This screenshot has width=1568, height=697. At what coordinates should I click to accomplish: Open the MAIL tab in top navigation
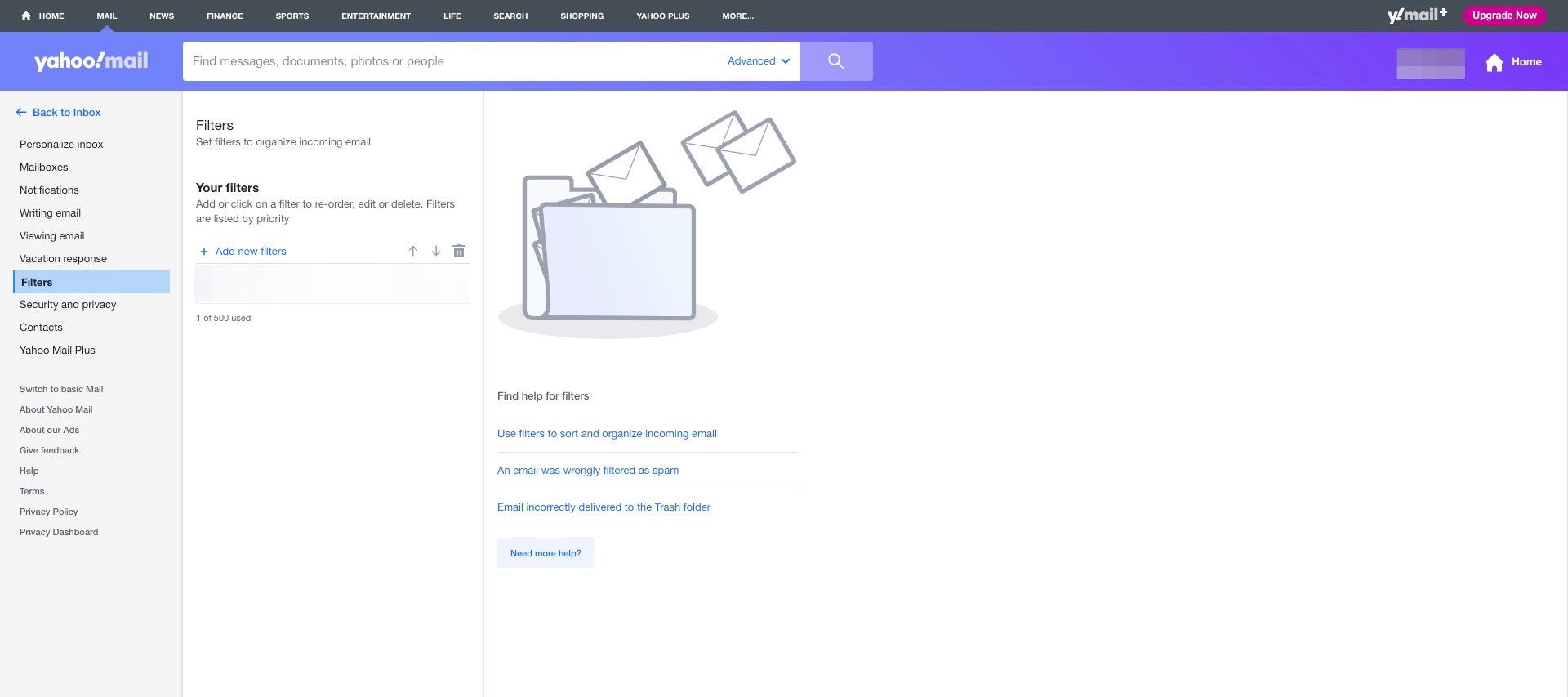pyautogui.click(x=107, y=16)
